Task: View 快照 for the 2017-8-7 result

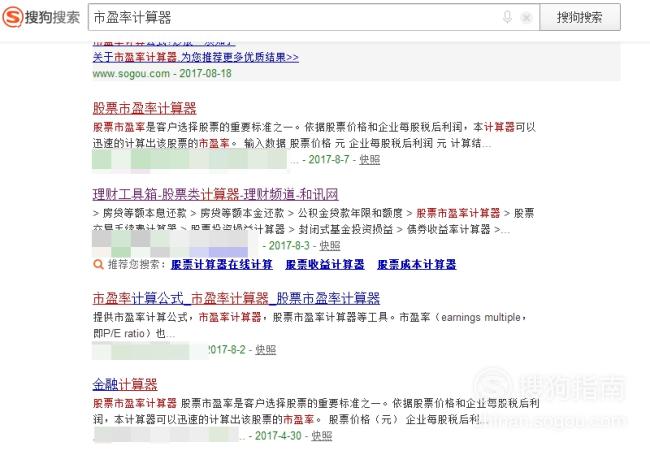Action: [369, 160]
